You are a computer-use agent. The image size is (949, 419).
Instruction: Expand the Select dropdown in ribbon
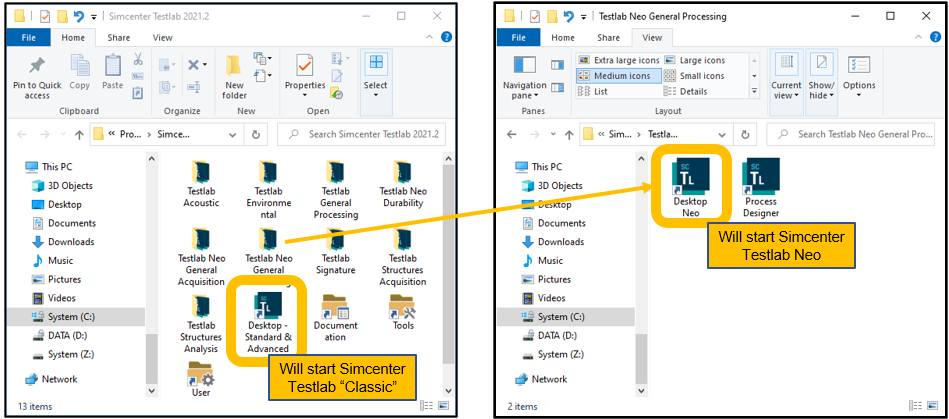click(376, 73)
